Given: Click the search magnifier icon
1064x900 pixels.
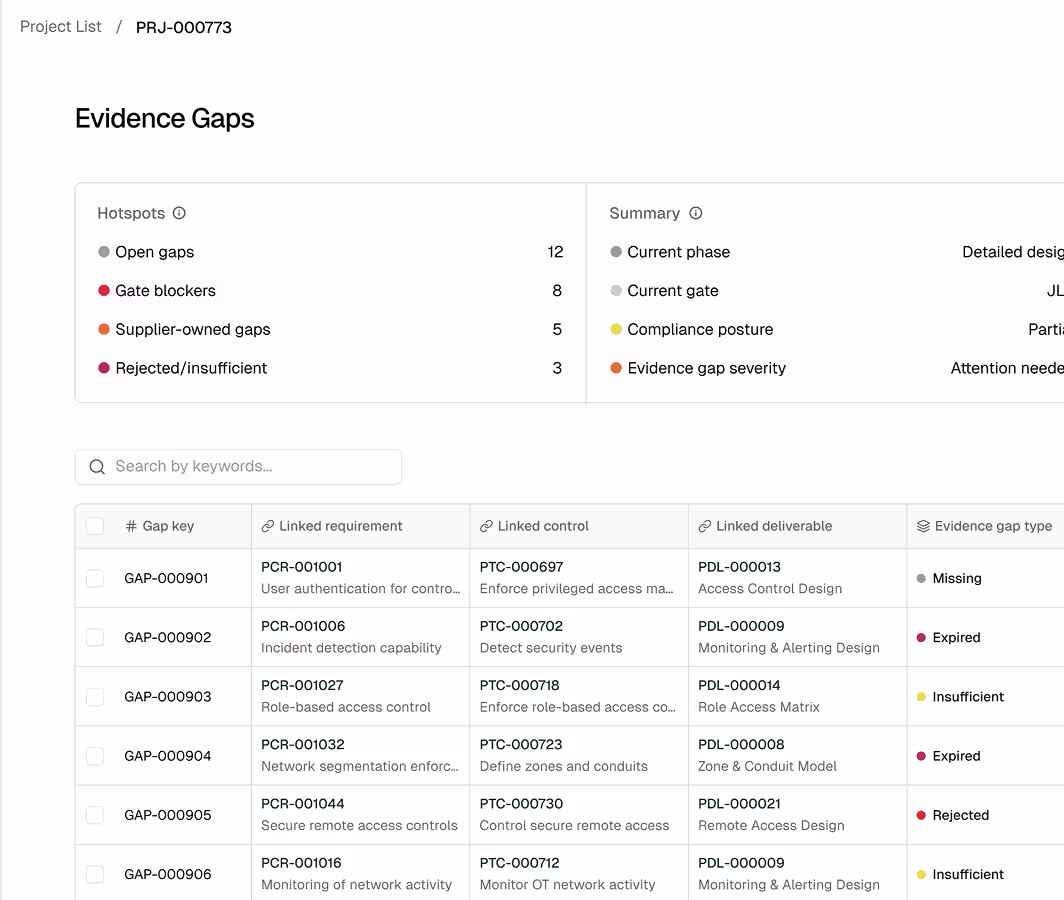Looking at the screenshot, I should pos(97,467).
